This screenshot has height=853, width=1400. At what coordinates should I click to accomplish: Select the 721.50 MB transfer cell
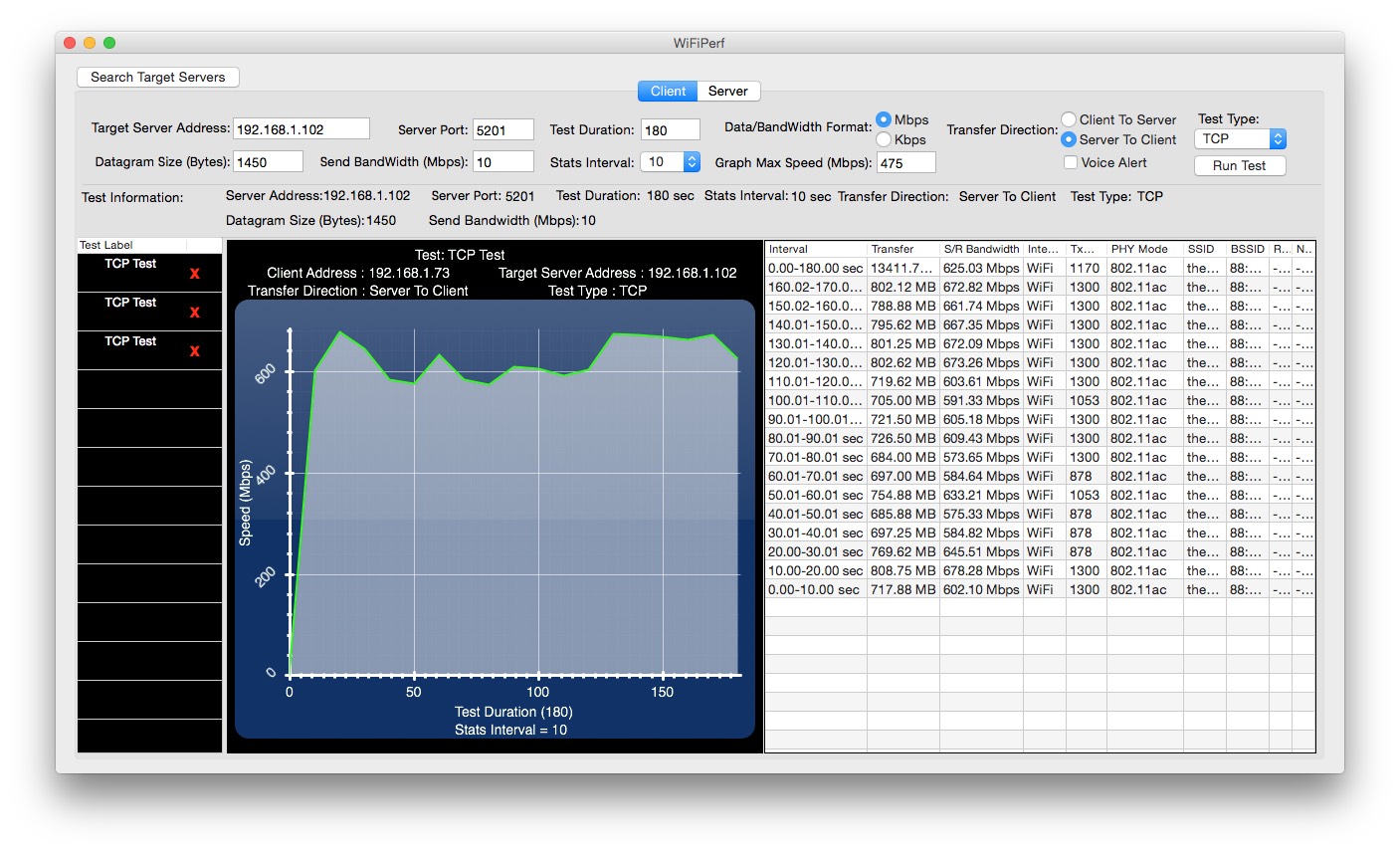click(x=903, y=419)
